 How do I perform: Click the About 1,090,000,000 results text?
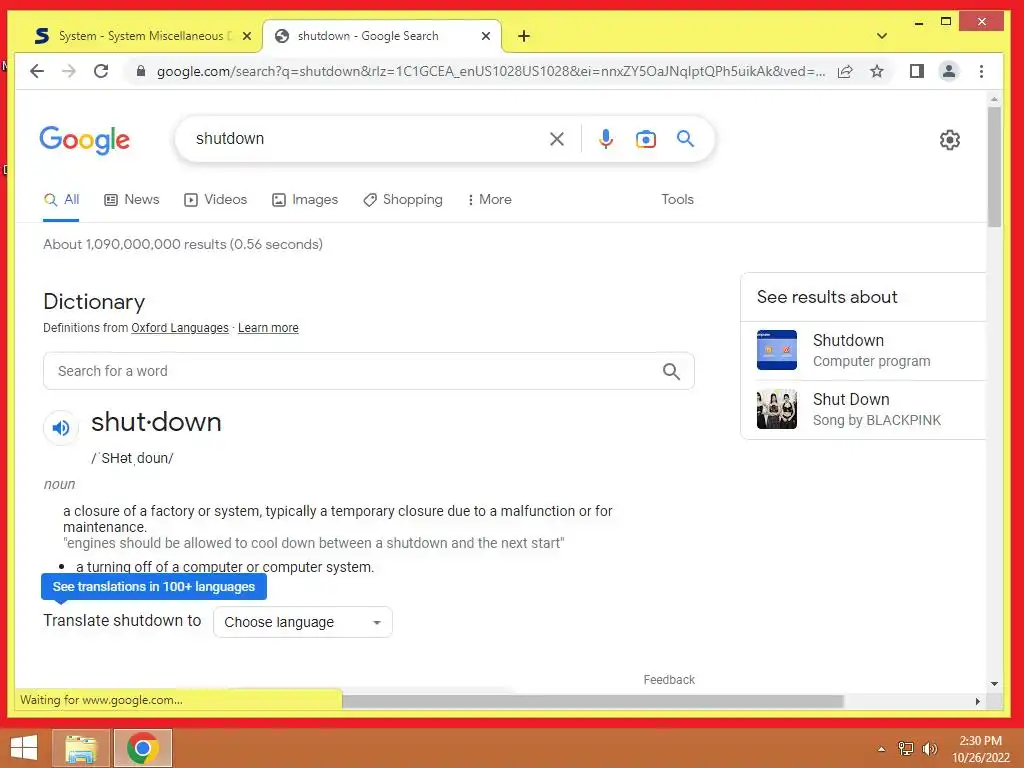click(183, 244)
